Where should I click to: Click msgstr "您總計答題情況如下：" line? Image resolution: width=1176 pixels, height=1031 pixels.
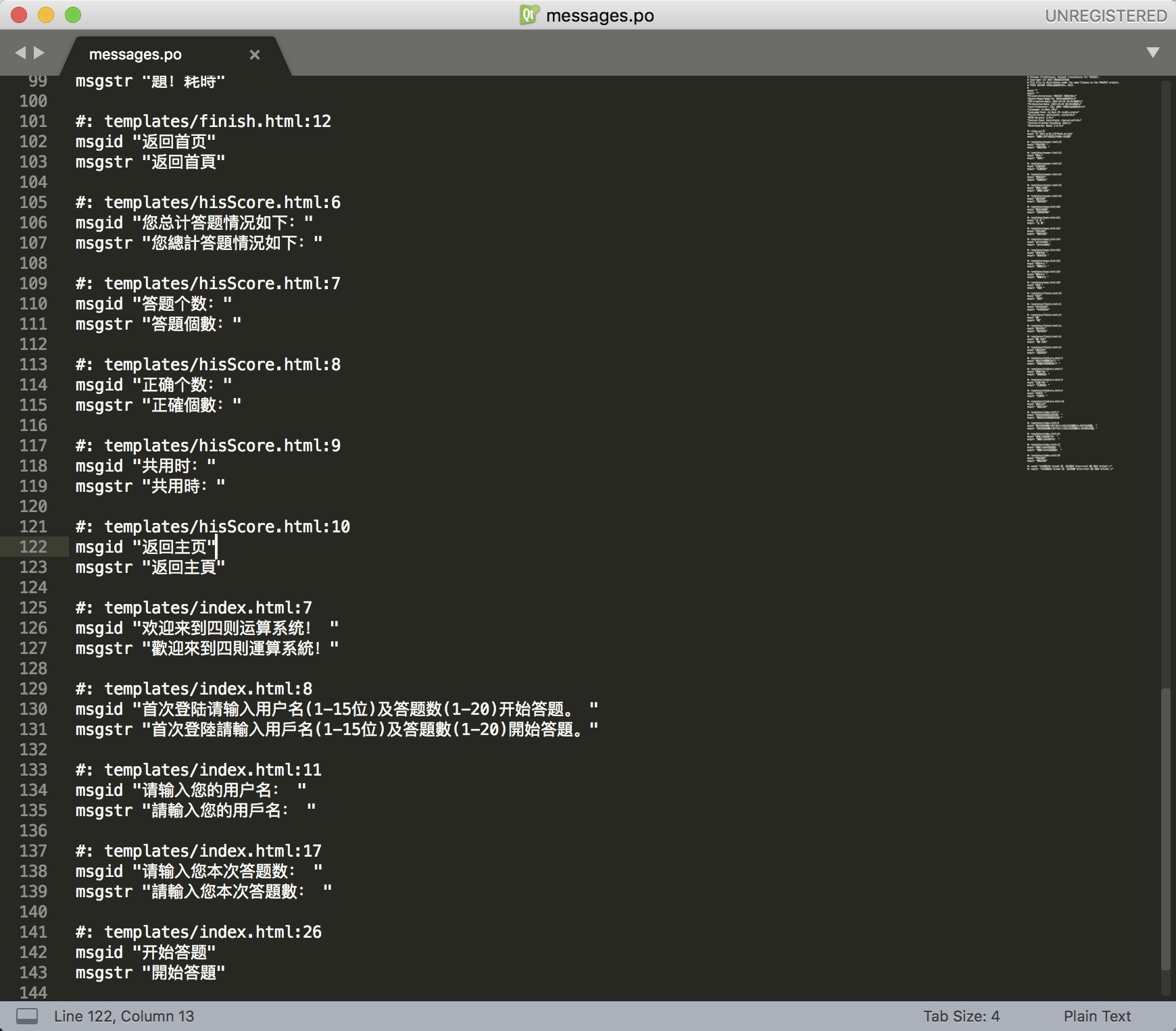tap(199, 243)
